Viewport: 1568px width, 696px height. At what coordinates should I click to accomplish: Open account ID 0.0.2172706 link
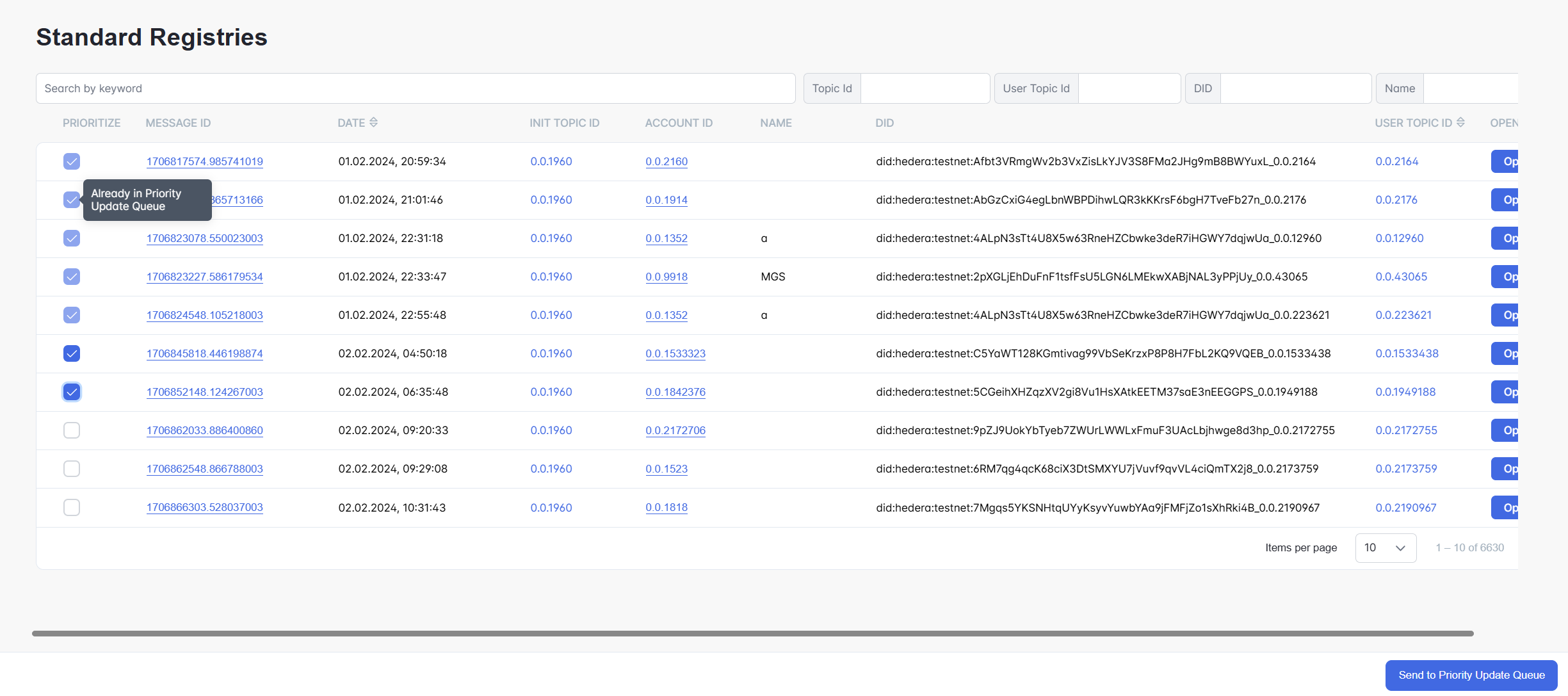click(675, 430)
